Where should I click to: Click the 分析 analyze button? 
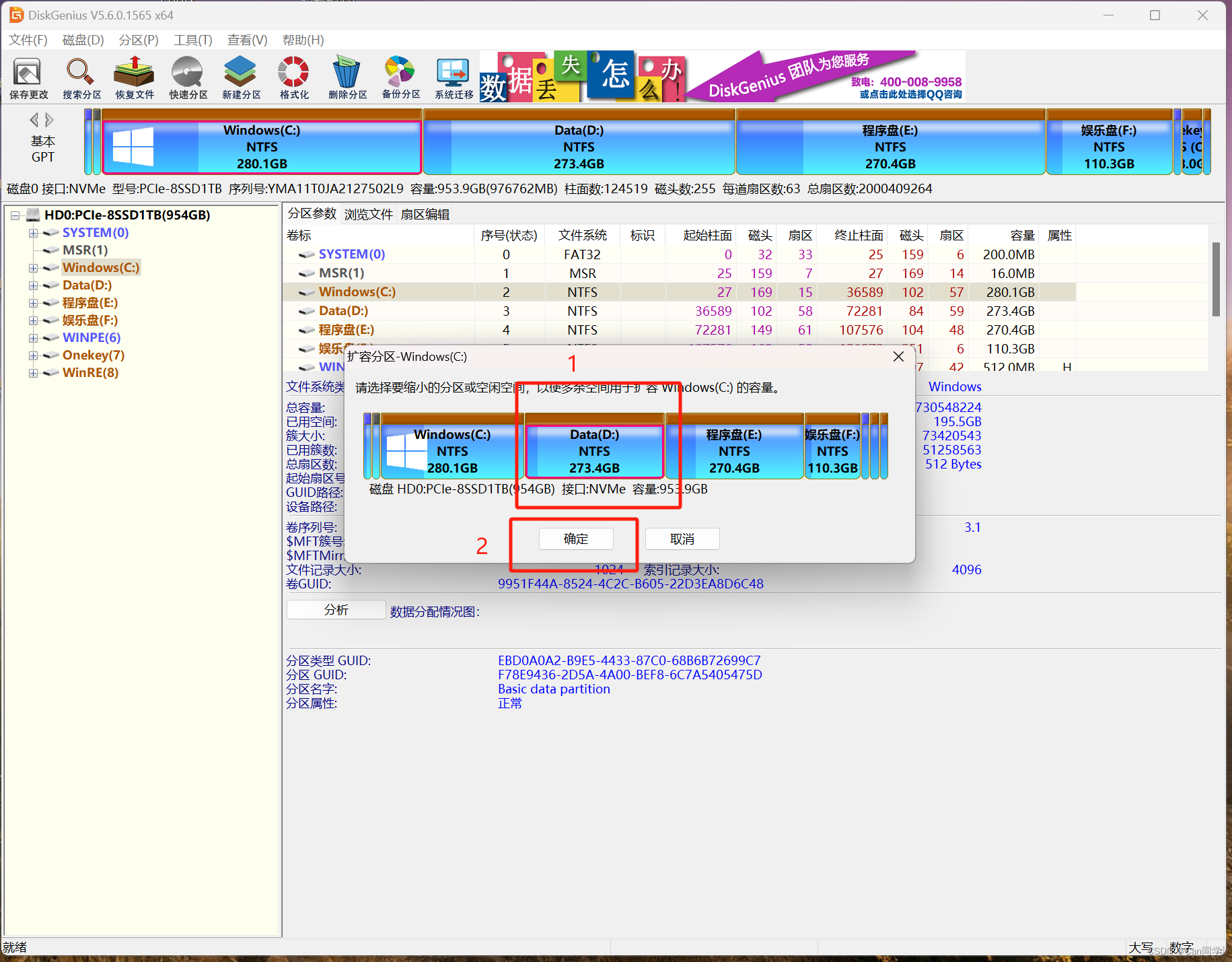336,610
